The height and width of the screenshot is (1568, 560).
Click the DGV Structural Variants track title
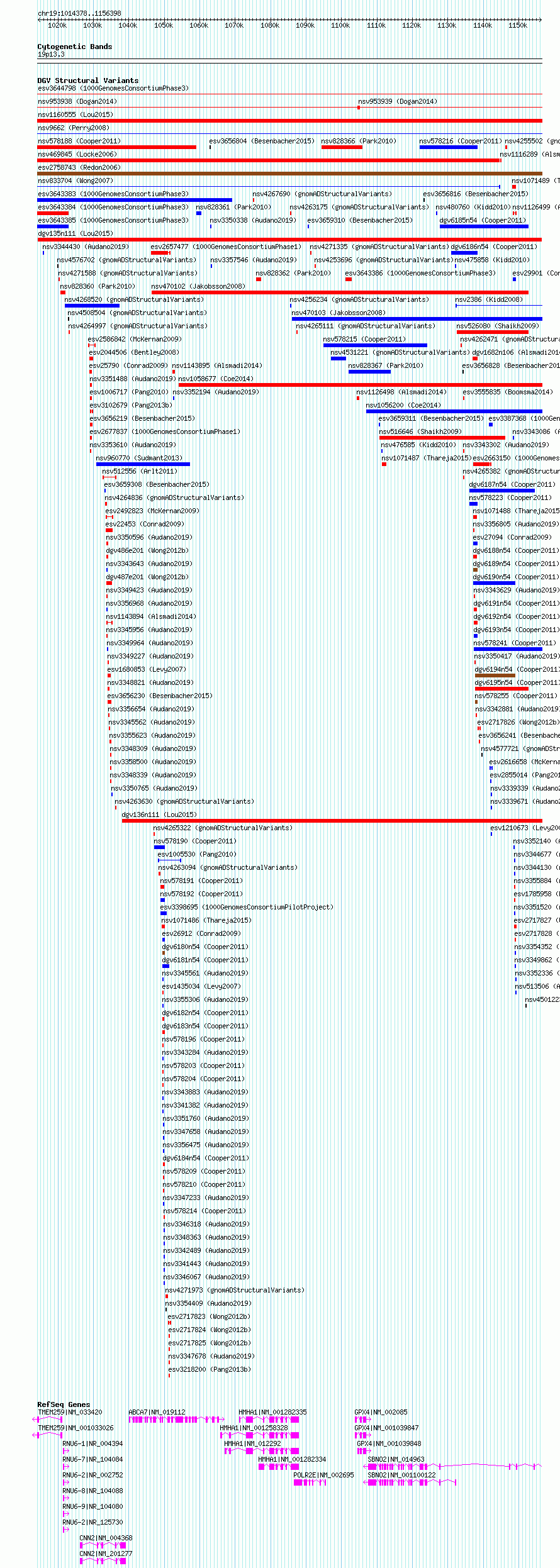click(x=88, y=81)
